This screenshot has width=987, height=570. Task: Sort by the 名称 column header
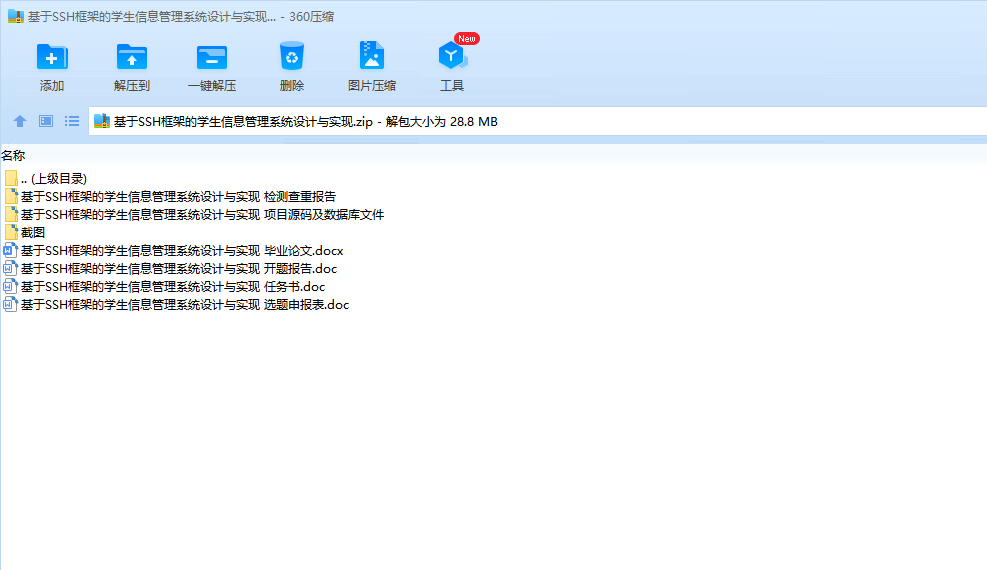tap(13, 155)
